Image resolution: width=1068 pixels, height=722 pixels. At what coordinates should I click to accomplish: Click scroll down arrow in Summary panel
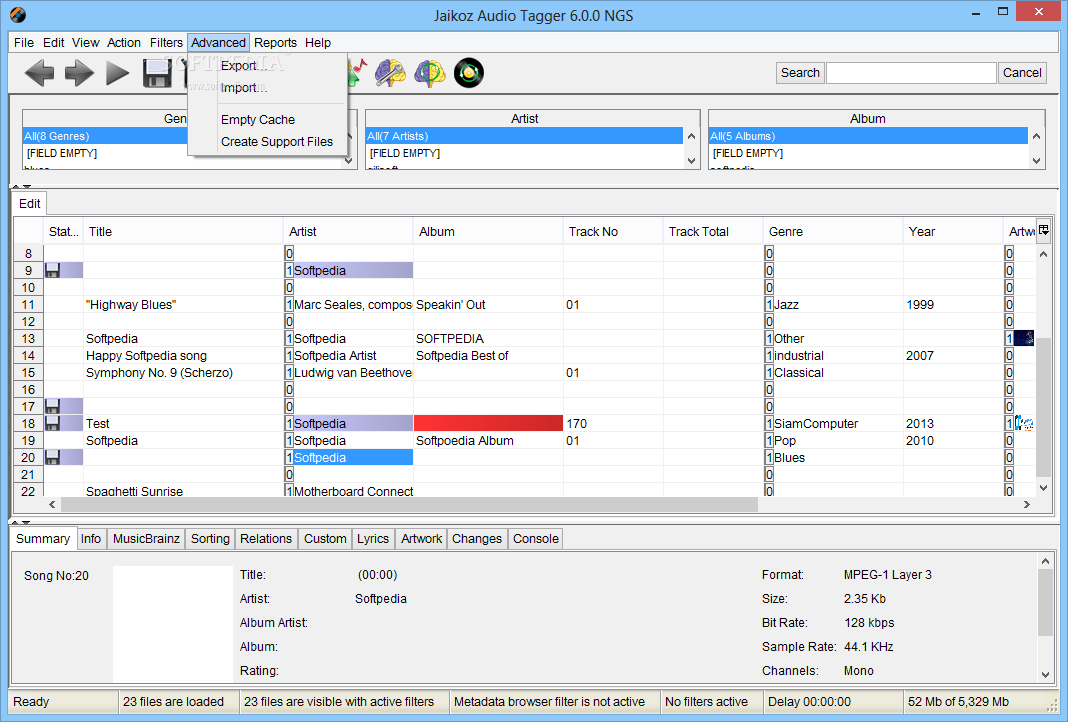tap(1045, 674)
